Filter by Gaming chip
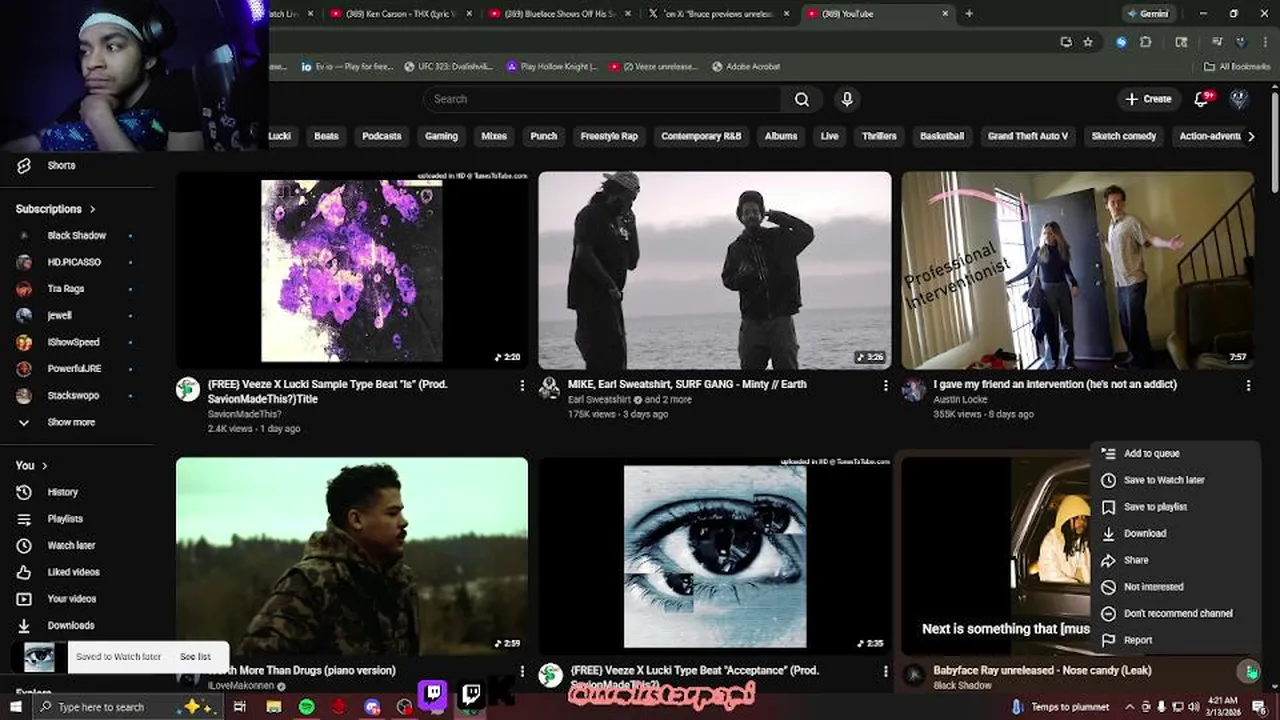This screenshot has height=720, width=1280. [441, 136]
